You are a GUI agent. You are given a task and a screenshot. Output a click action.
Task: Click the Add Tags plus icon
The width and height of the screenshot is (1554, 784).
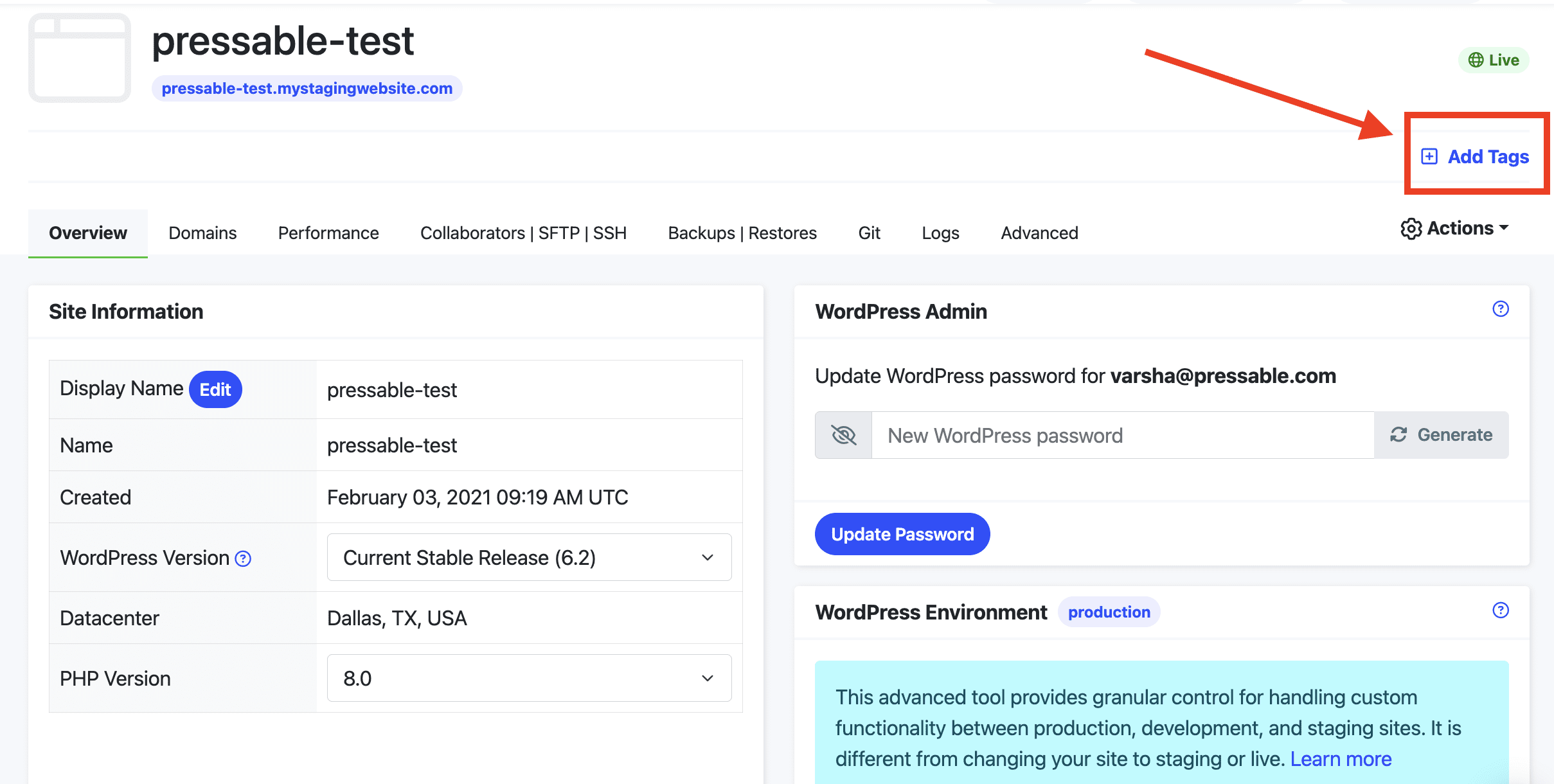pos(1429,156)
